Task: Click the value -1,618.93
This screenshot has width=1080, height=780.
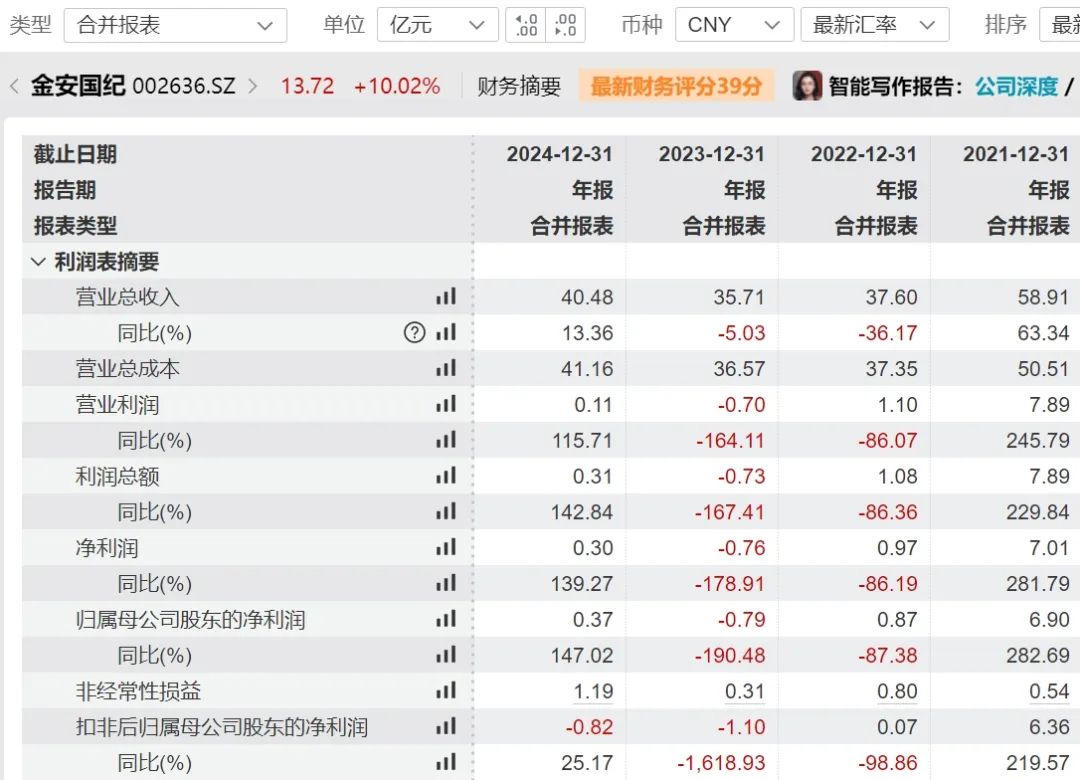Action: (721, 763)
